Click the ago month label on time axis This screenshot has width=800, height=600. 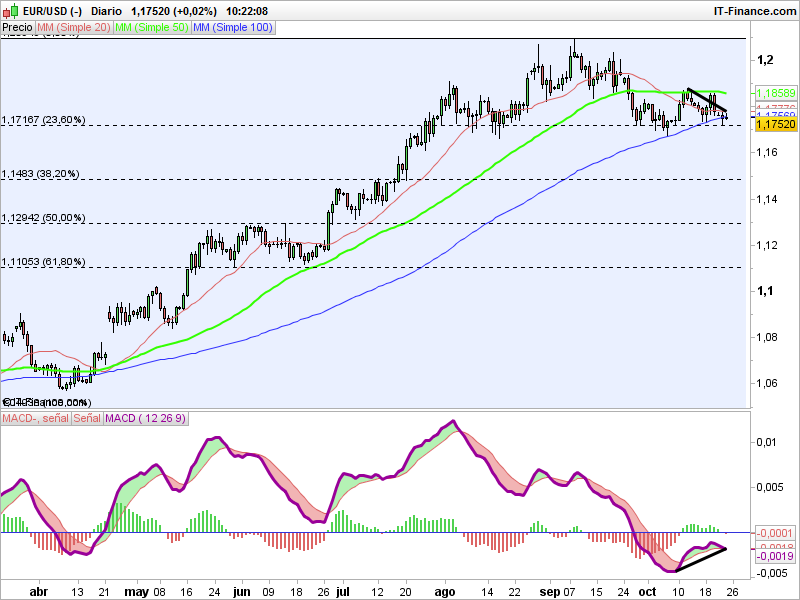pos(444,592)
